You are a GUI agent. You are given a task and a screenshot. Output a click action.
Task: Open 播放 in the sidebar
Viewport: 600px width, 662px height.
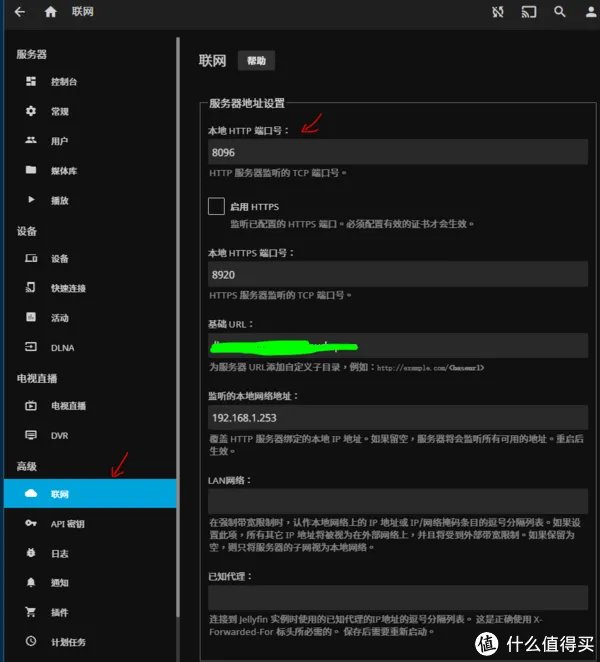point(90,200)
